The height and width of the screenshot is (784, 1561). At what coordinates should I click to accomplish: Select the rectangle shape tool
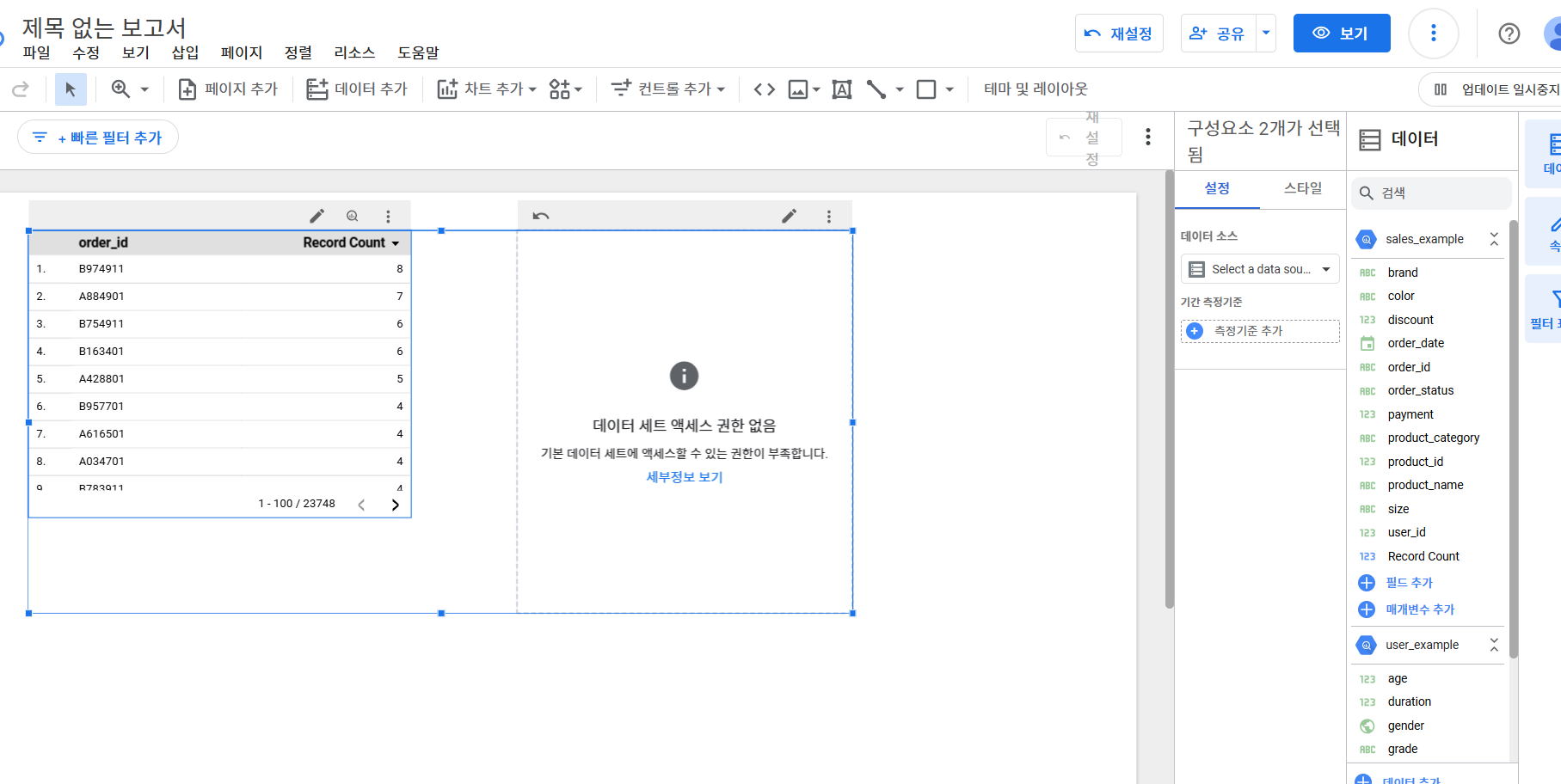(x=926, y=89)
